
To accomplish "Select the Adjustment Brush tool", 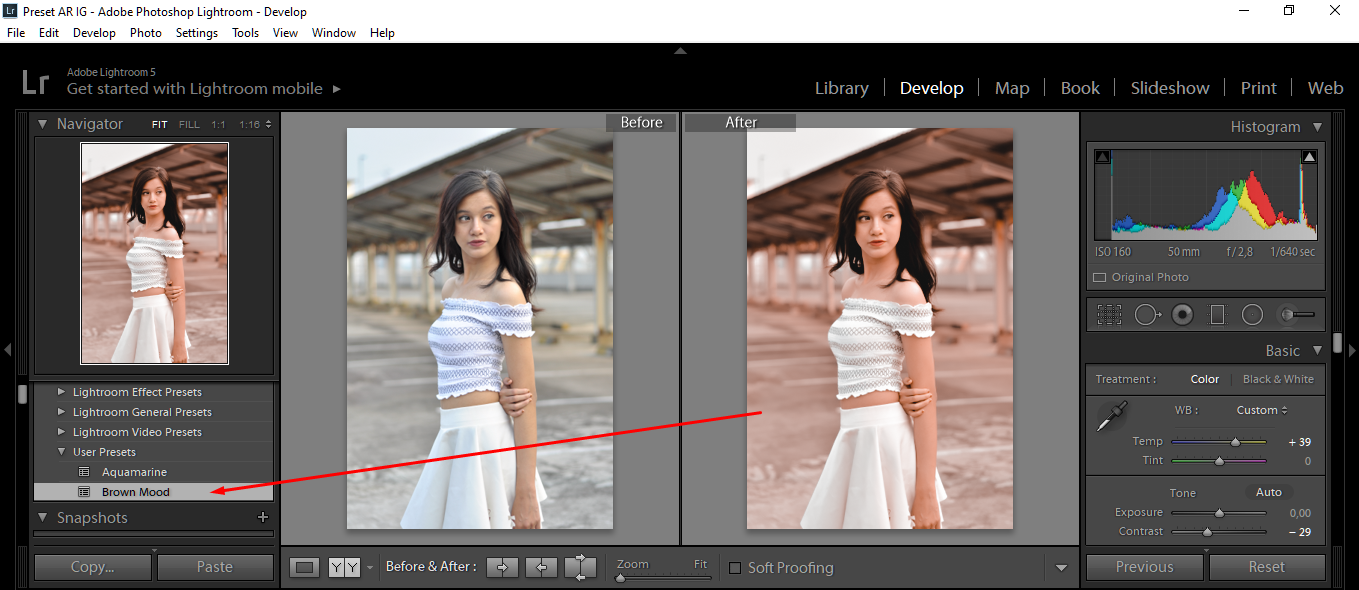I will [x=1297, y=315].
